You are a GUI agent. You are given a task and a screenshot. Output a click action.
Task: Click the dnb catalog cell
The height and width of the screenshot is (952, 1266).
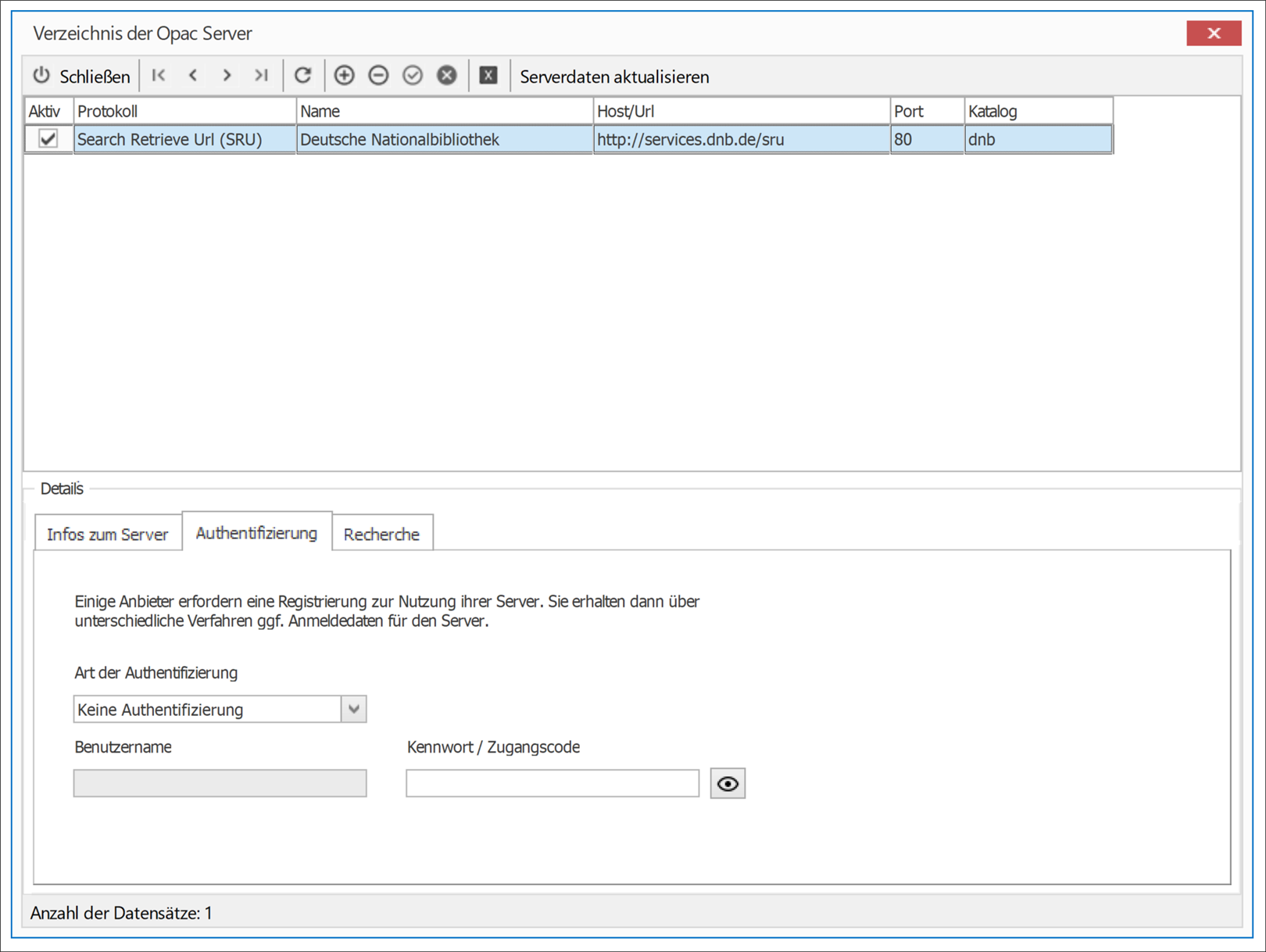coord(1039,140)
